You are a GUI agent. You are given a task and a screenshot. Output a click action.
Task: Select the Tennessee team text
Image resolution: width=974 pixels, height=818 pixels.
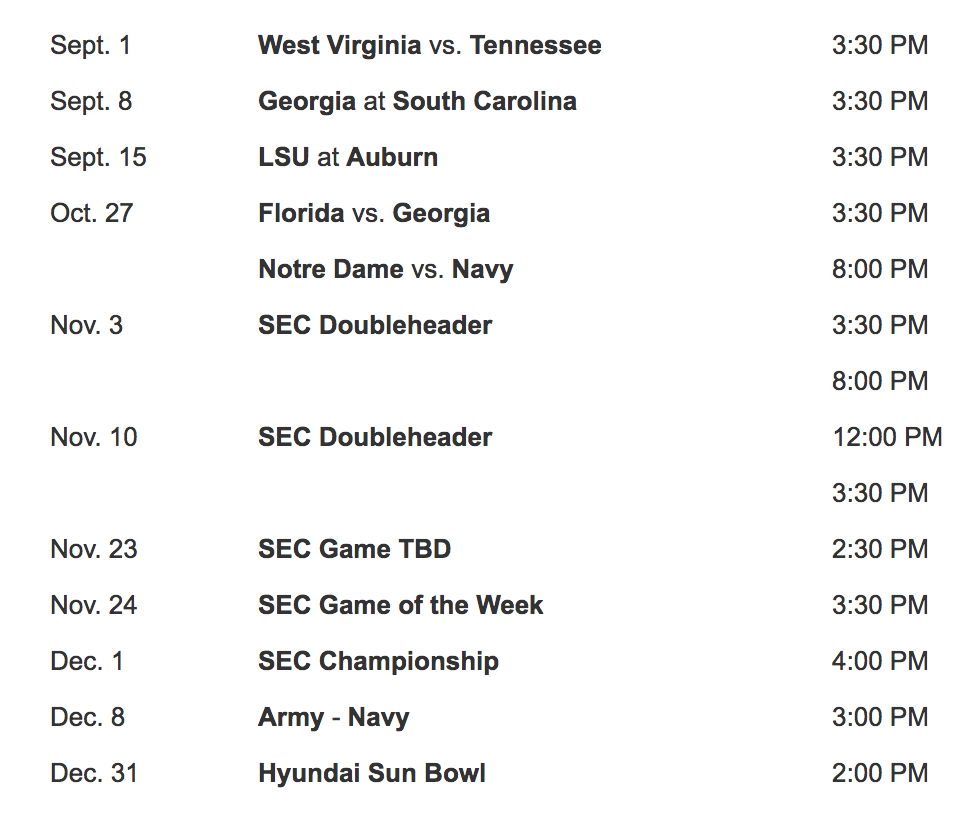pyautogui.click(x=535, y=45)
